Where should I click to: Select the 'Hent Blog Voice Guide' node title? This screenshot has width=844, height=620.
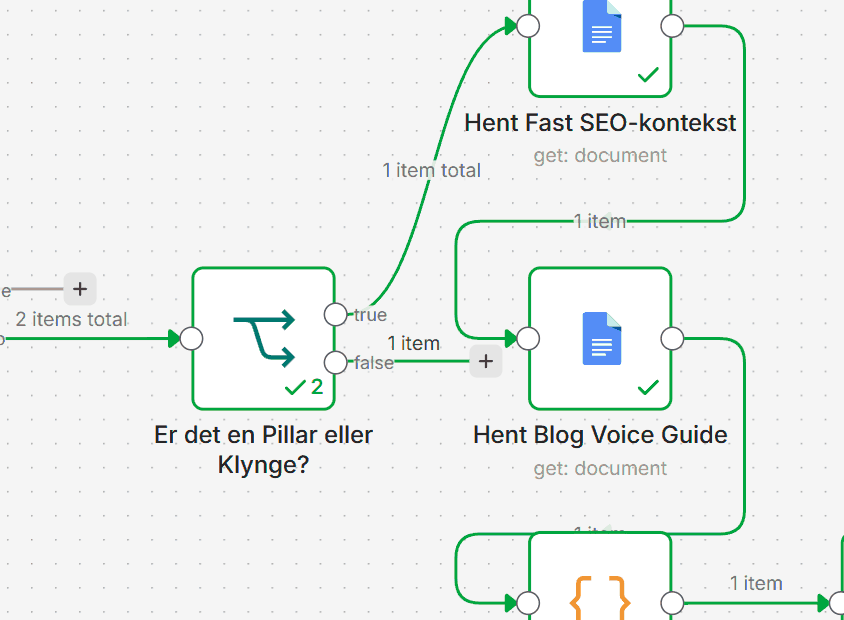(x=600, y=435)
